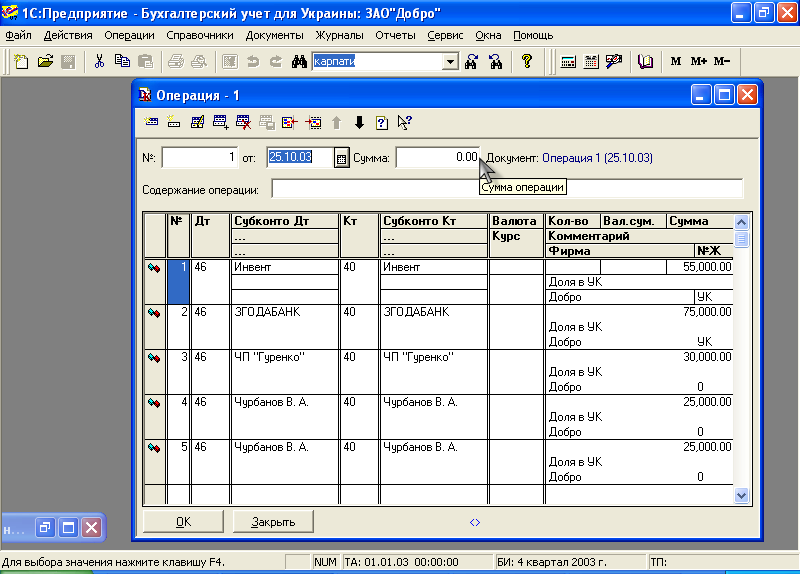This screenshot has height=574, width=800.
Task: Open the Отчеты menu
Action: 395,35
